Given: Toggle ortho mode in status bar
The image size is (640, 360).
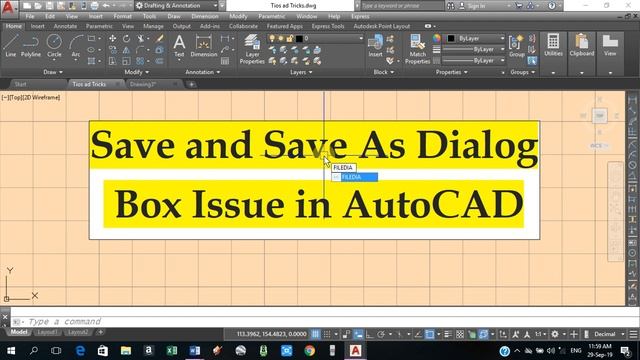Looking at the screenshot, I should (369, 334).
